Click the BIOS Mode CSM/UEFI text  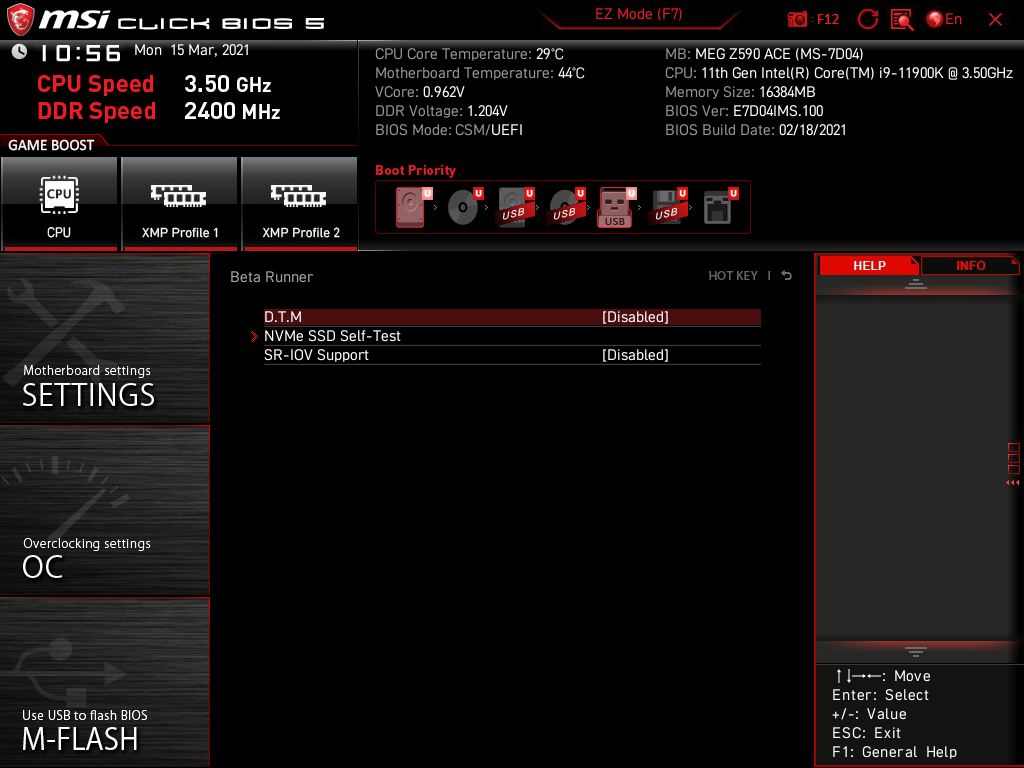pos(449,130)
